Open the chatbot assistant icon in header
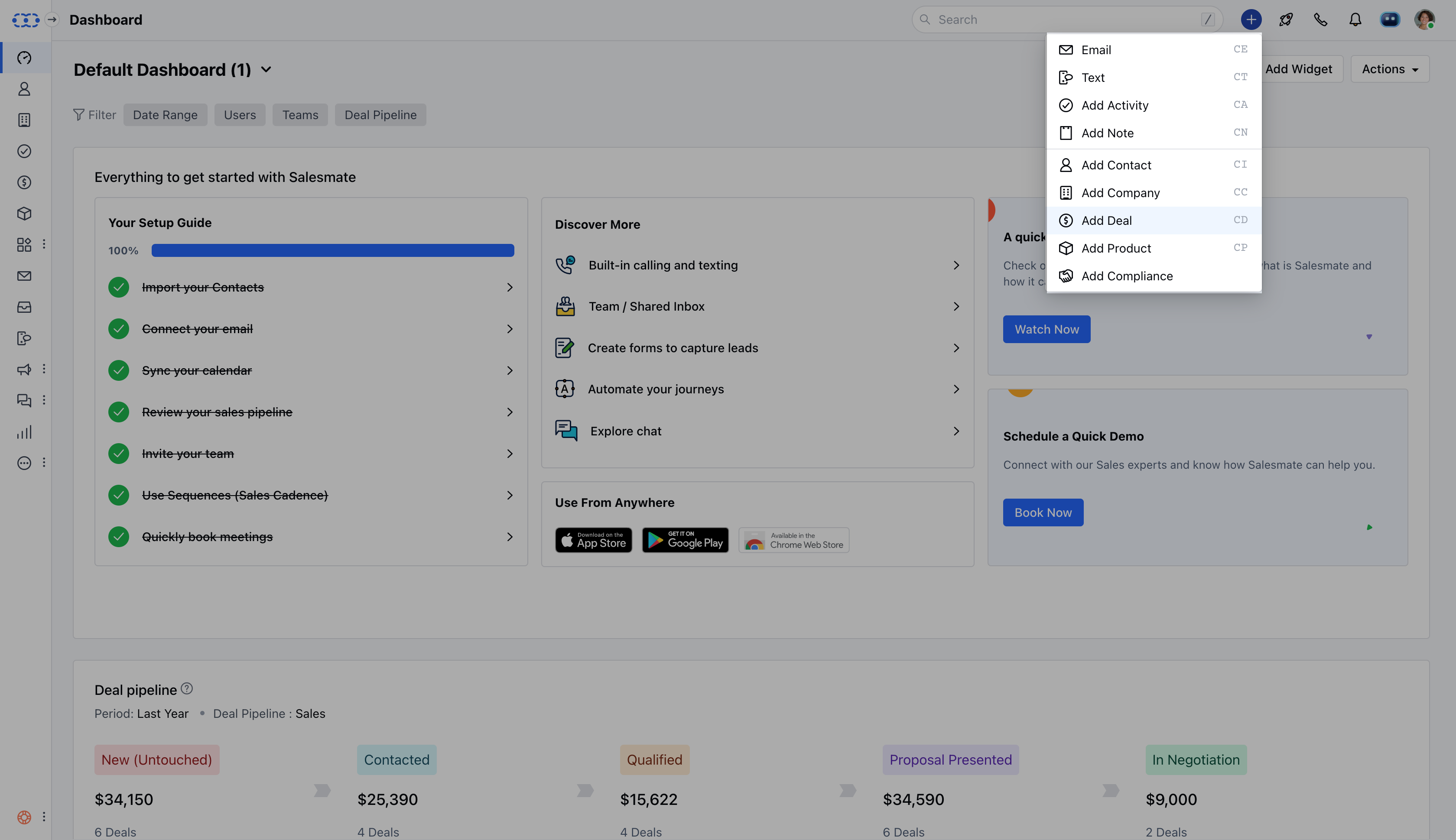 1390,19
